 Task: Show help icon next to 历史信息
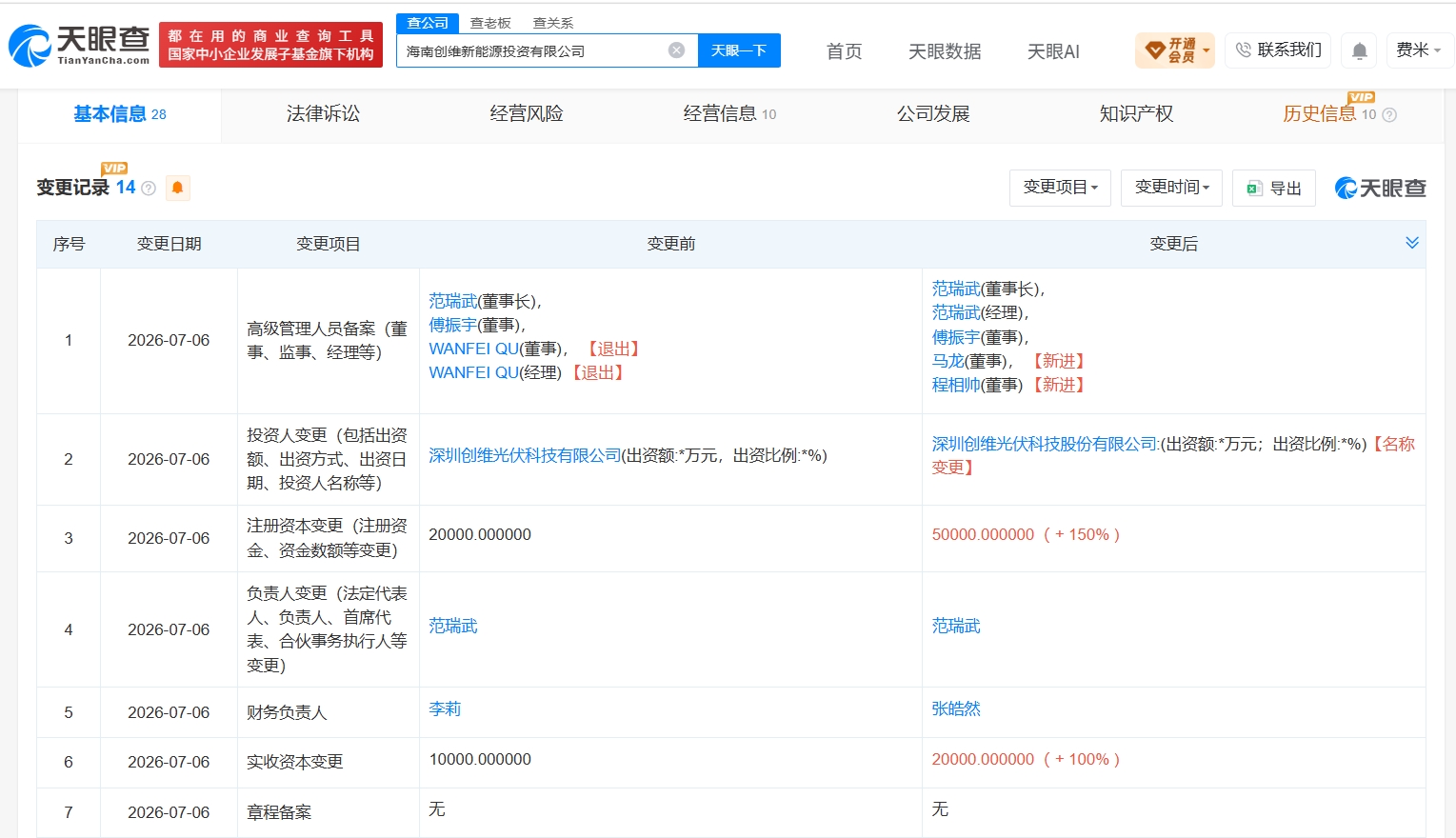click(x=1389, y=115)
